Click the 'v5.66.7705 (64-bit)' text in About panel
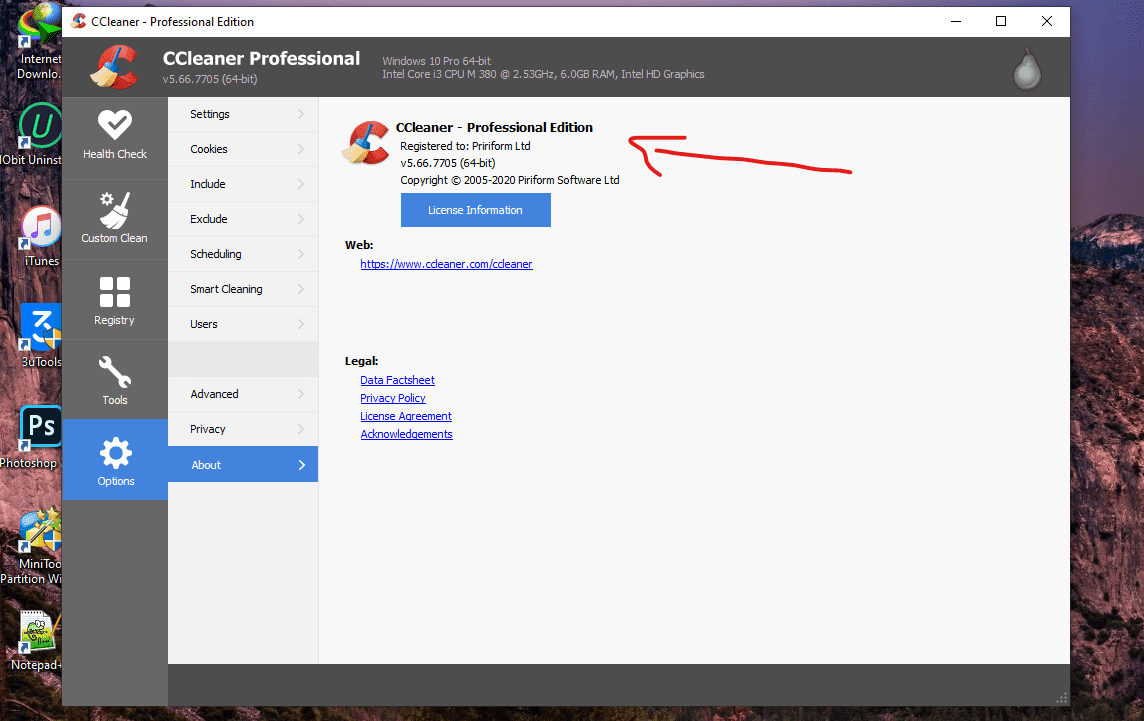This screenshot has width=1144, height=721. pyautogui.click(x=447, y=163)
